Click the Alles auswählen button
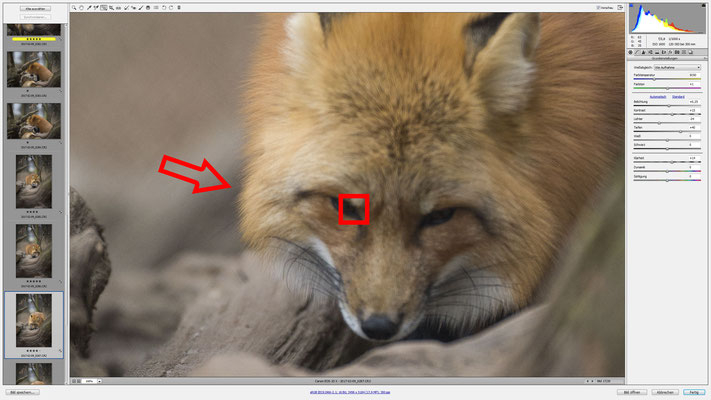The width and height of the screenshot is (711, 400). coord(35,9)
